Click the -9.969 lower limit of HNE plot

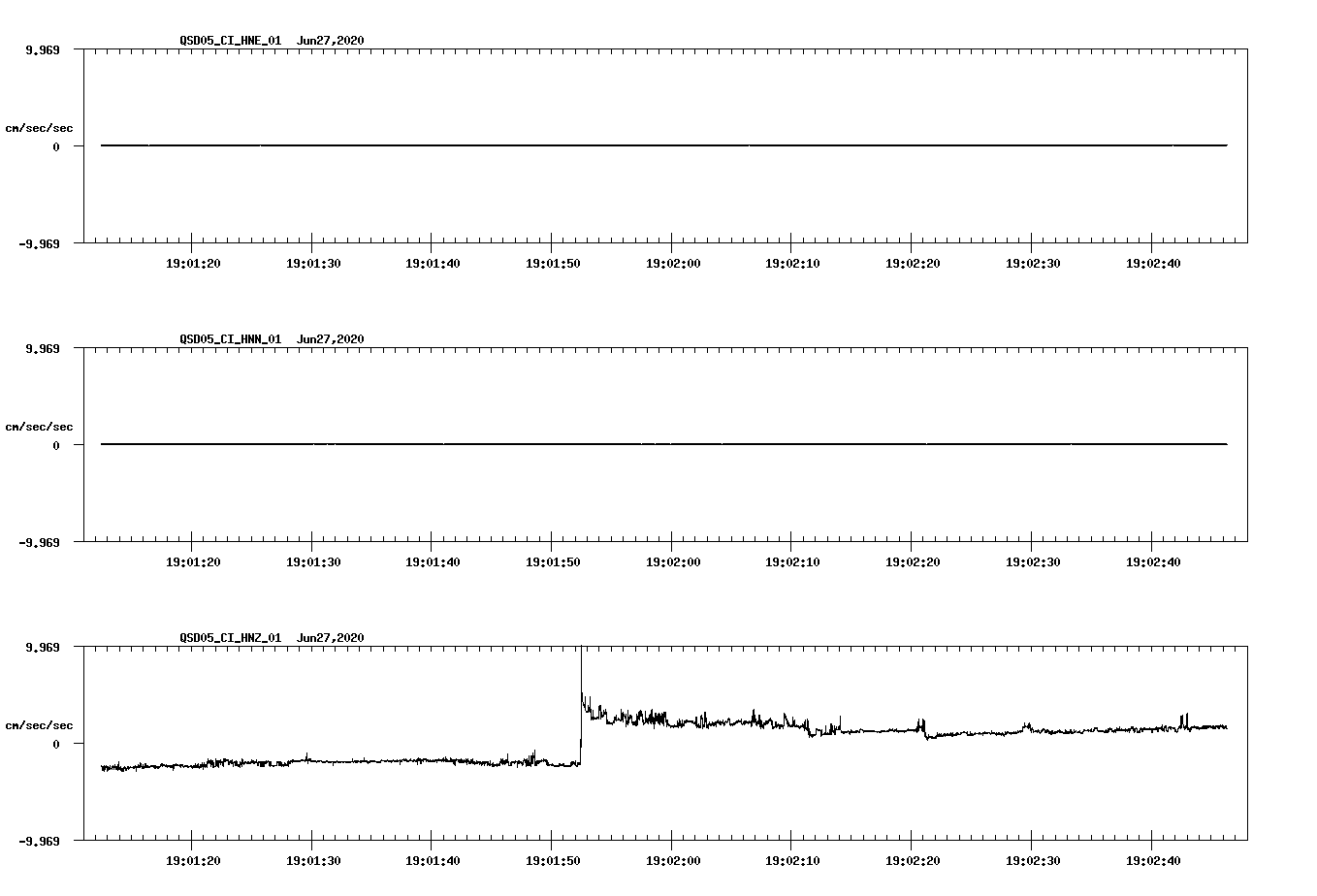tap(40, 243)
